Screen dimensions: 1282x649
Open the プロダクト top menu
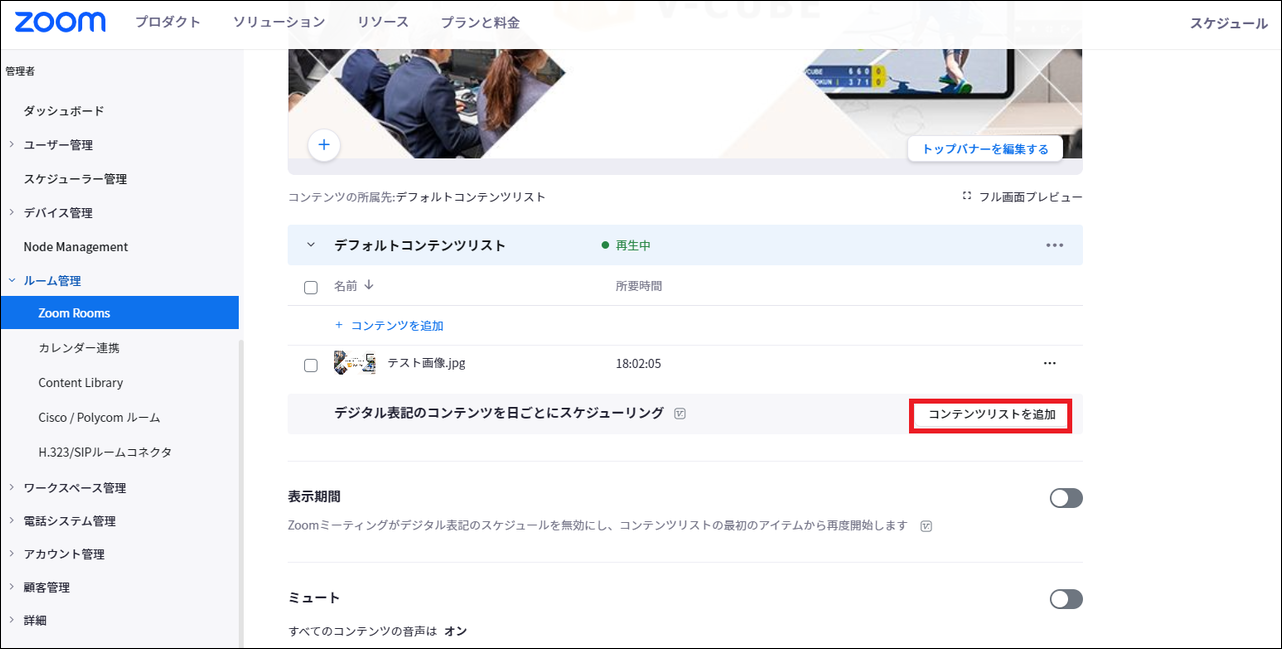coord(168,22)
